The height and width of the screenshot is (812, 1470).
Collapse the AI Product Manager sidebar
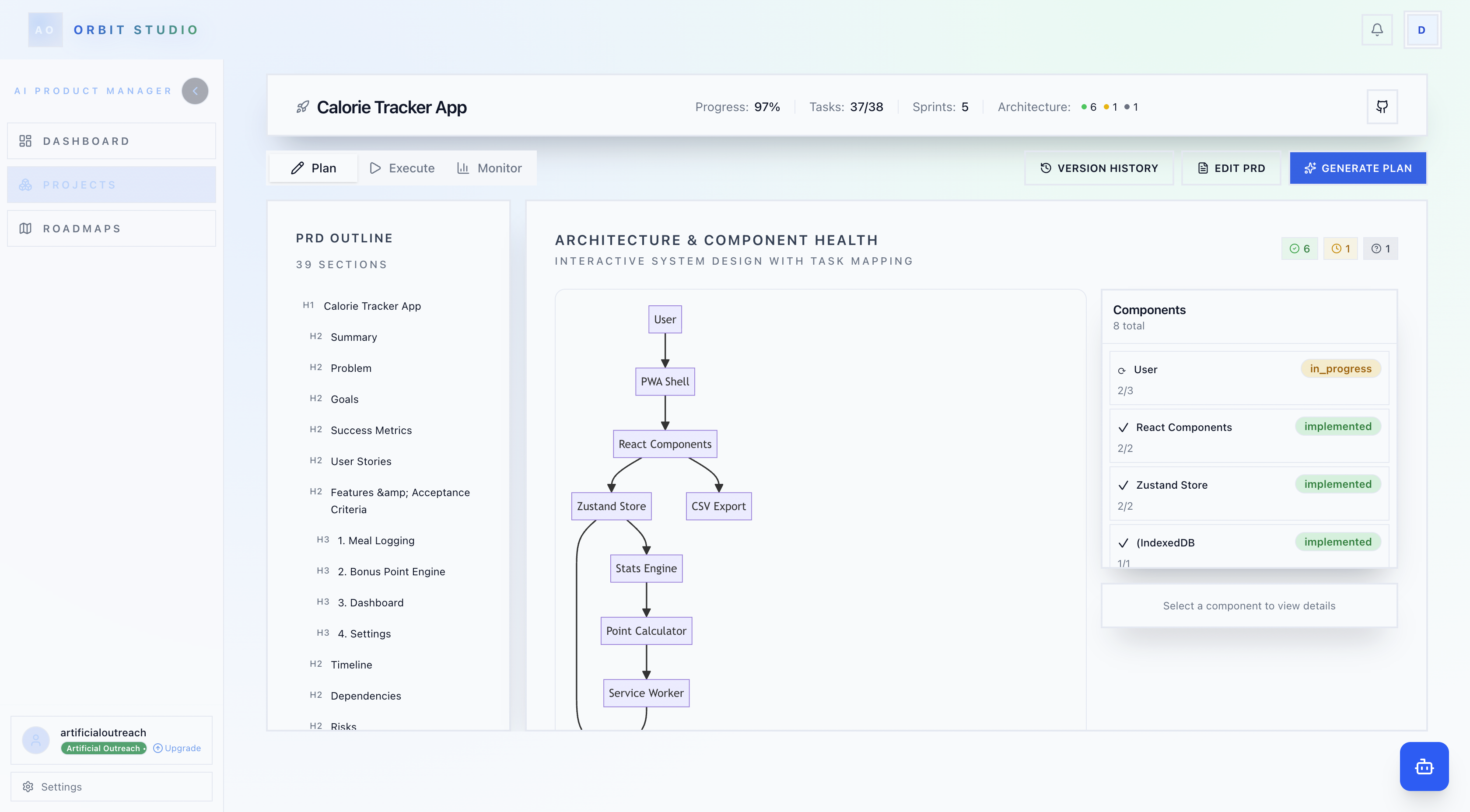pyautogui.click(x=195, y=90)
